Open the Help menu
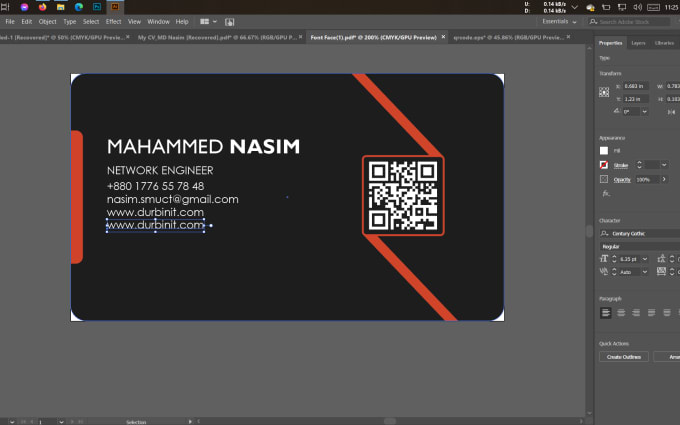The height and width of the screenshot is (425, 680). pos(182,21)
